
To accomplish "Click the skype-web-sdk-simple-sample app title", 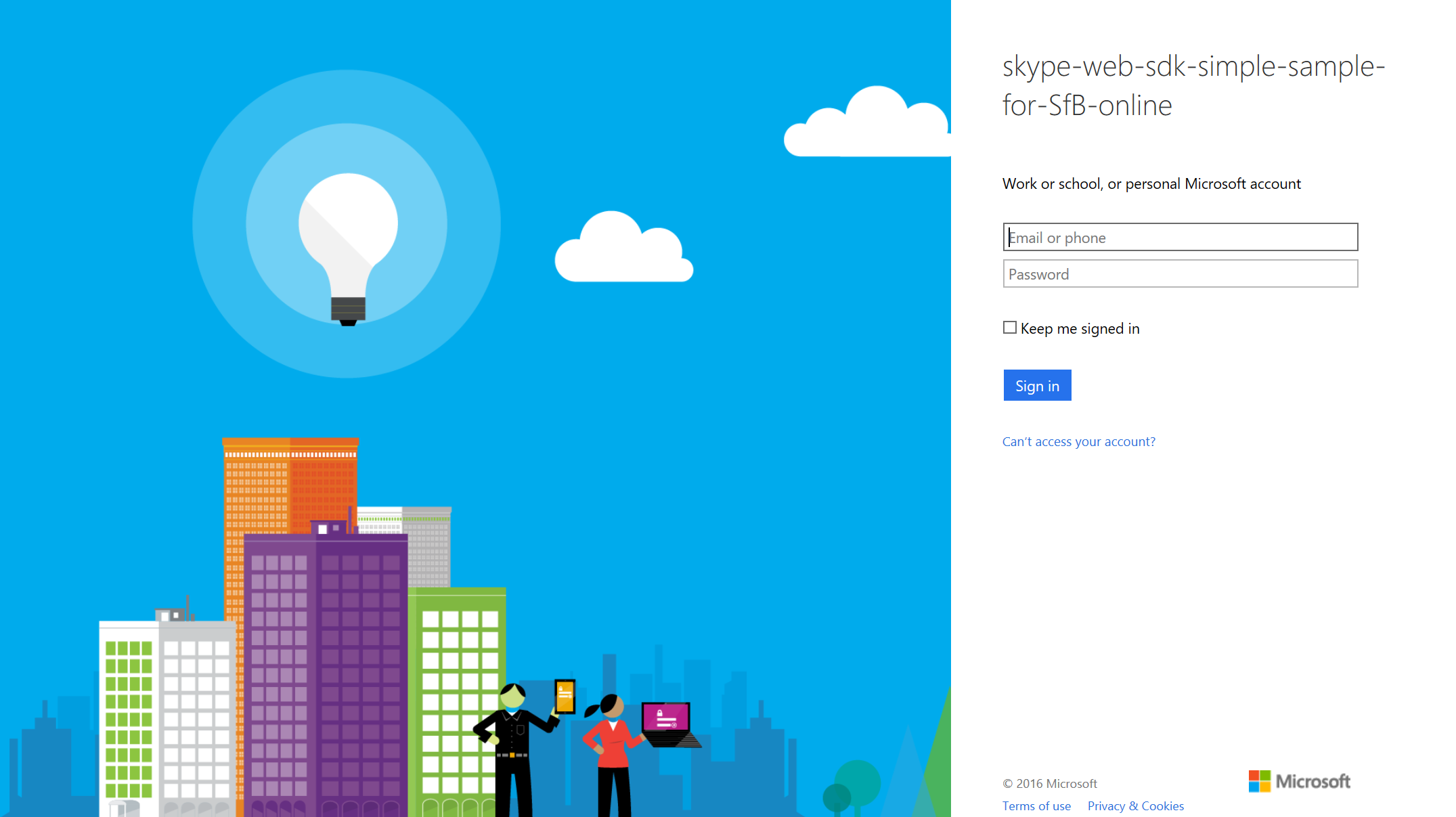I will pyautogui.click(x=1193, y=85).
